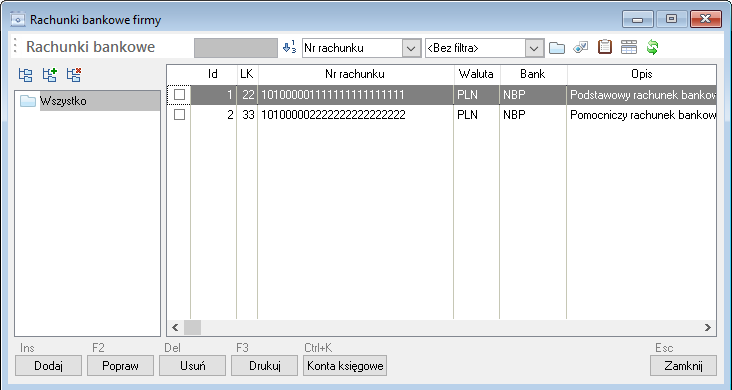
Task: Click the Waluta column header
Action: tap(476, 74)
